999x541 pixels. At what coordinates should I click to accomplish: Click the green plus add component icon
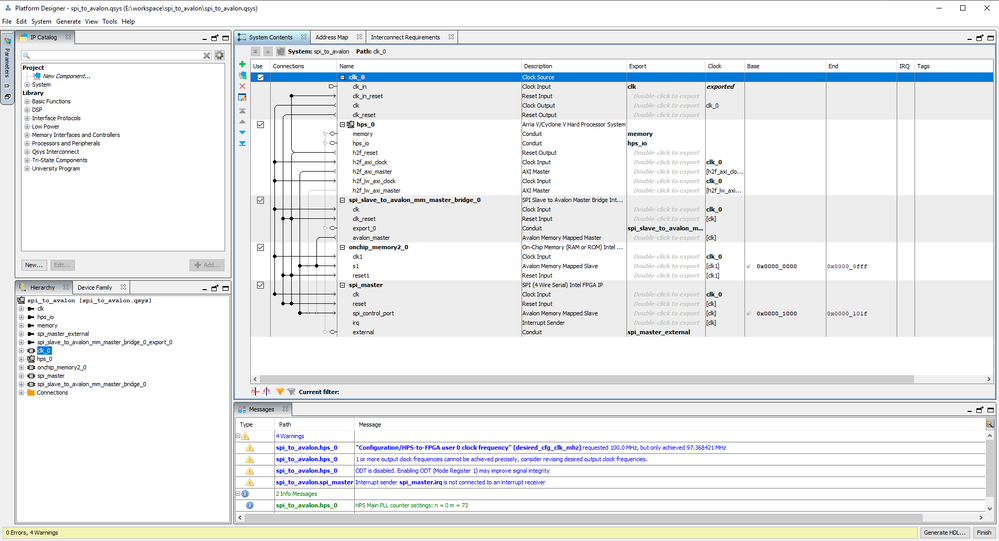tap(242, 65)
